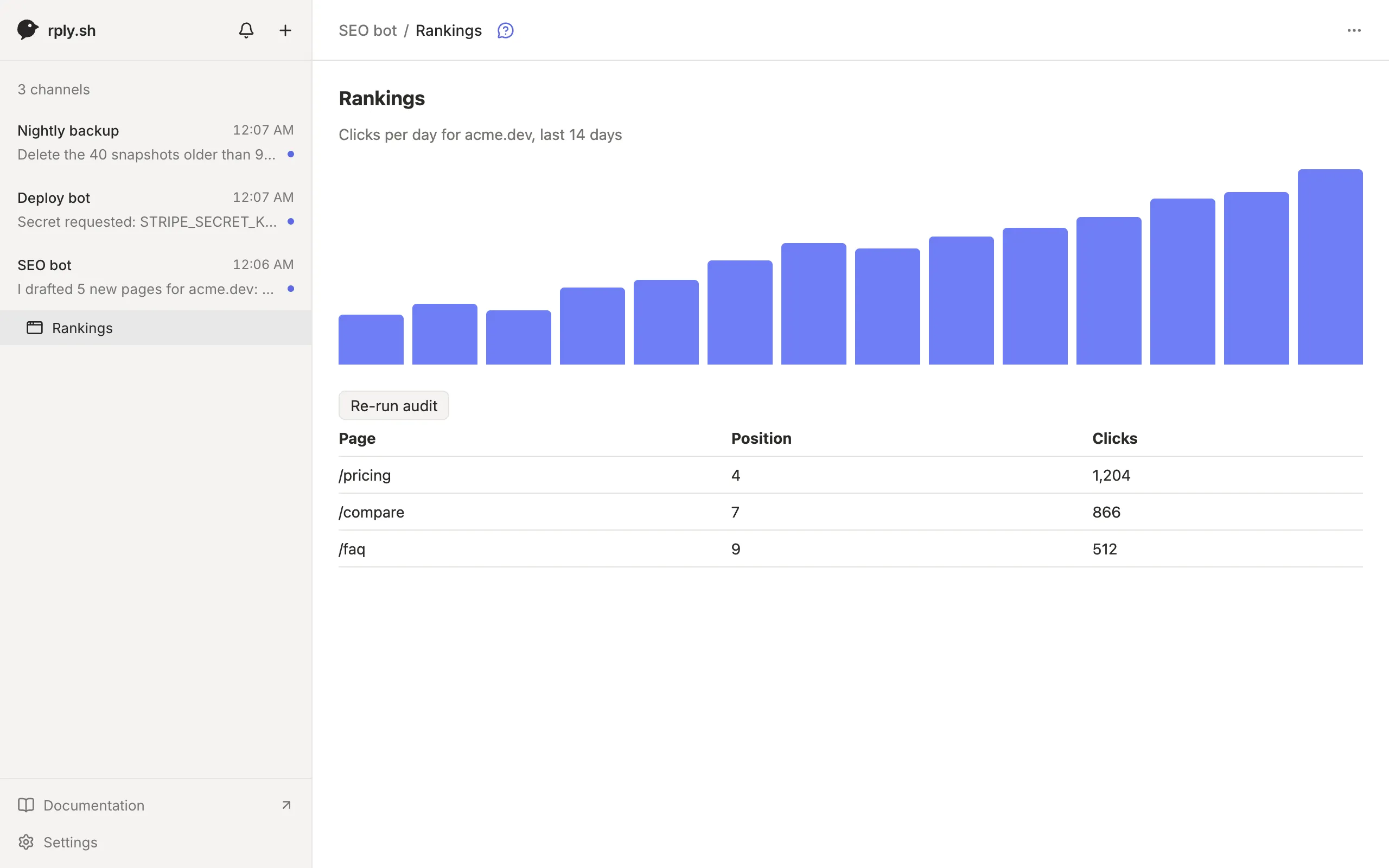Viewport: 1389px width, 868px height.
Task: Click the Re-run audit button
Action: click(394, 405)
